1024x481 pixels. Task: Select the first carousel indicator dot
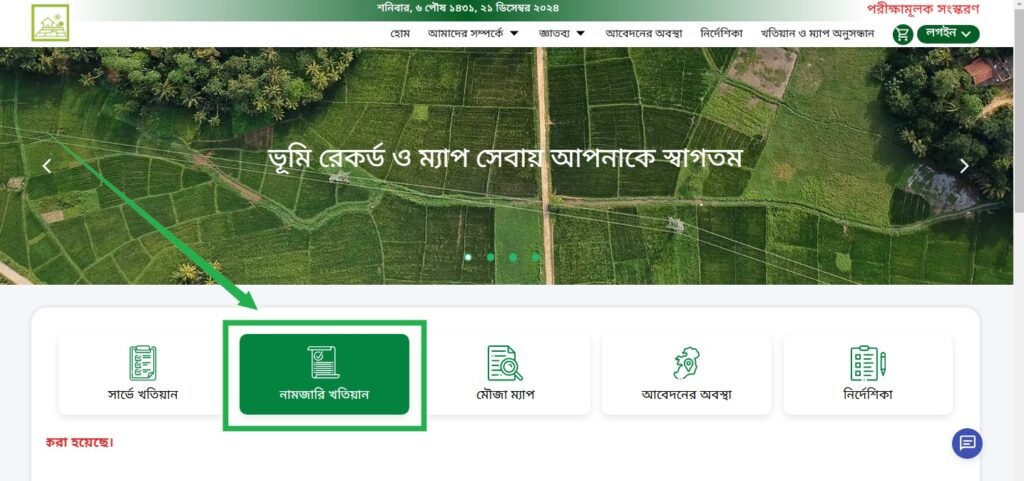coord(468,257)
